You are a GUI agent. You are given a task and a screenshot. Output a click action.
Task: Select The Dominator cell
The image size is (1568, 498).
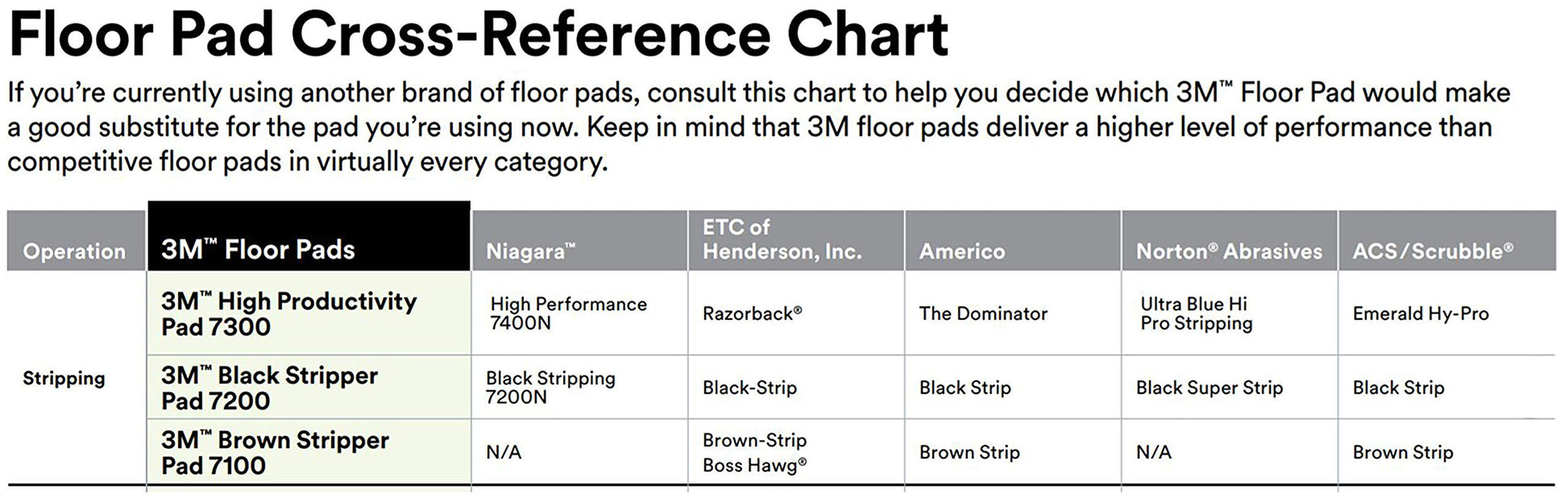click(x=983, y=313)
